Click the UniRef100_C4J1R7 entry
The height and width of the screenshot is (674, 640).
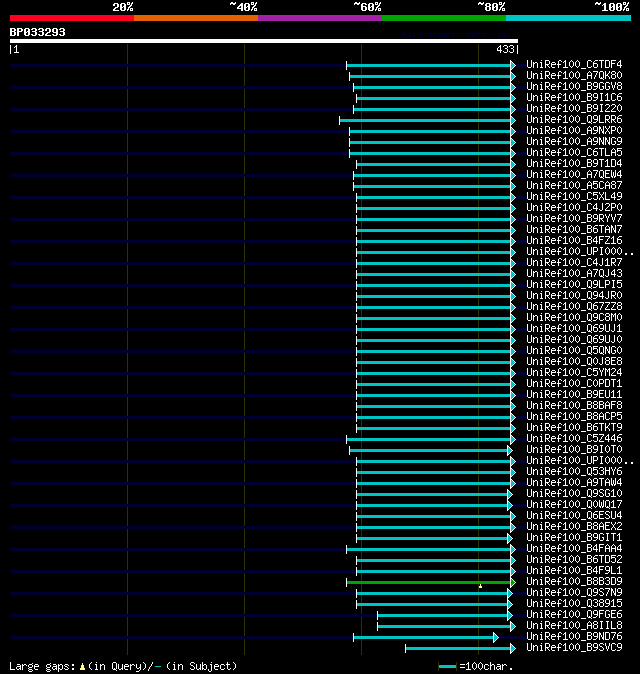[574, 263]
